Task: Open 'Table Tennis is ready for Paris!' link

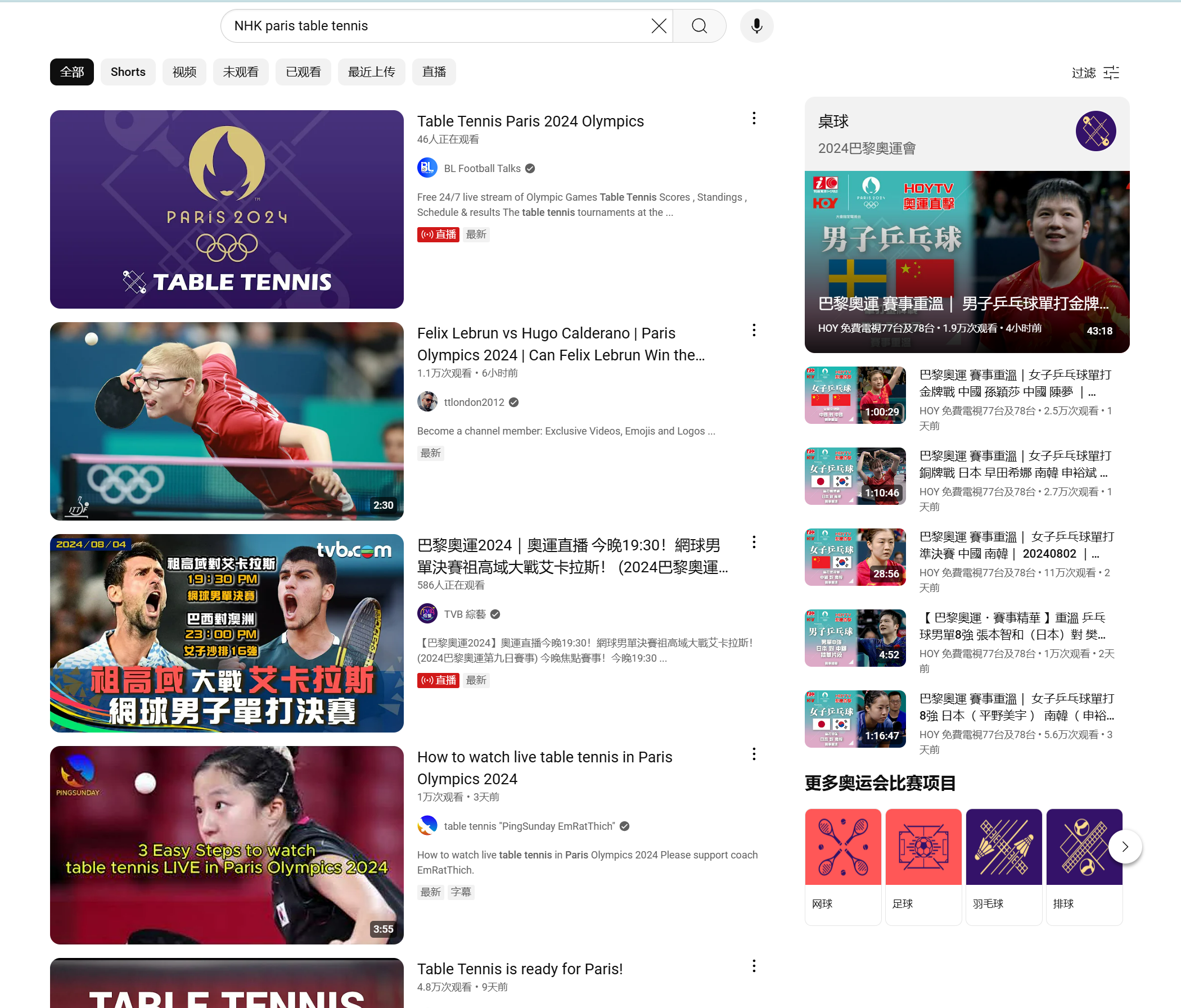Action: coord(519,969)
